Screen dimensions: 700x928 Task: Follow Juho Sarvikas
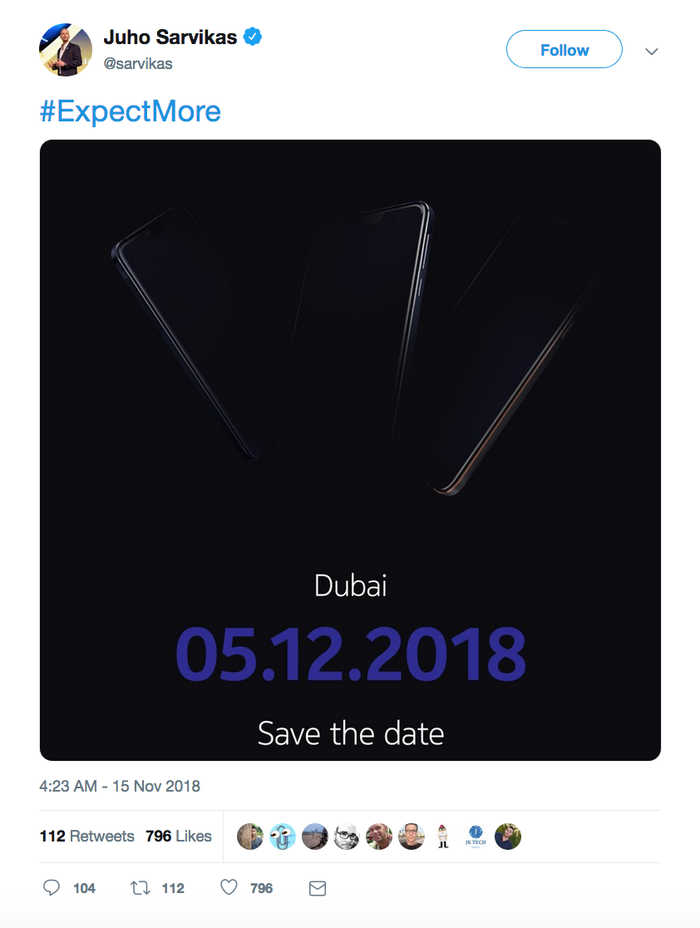click(x=564, y=50)
